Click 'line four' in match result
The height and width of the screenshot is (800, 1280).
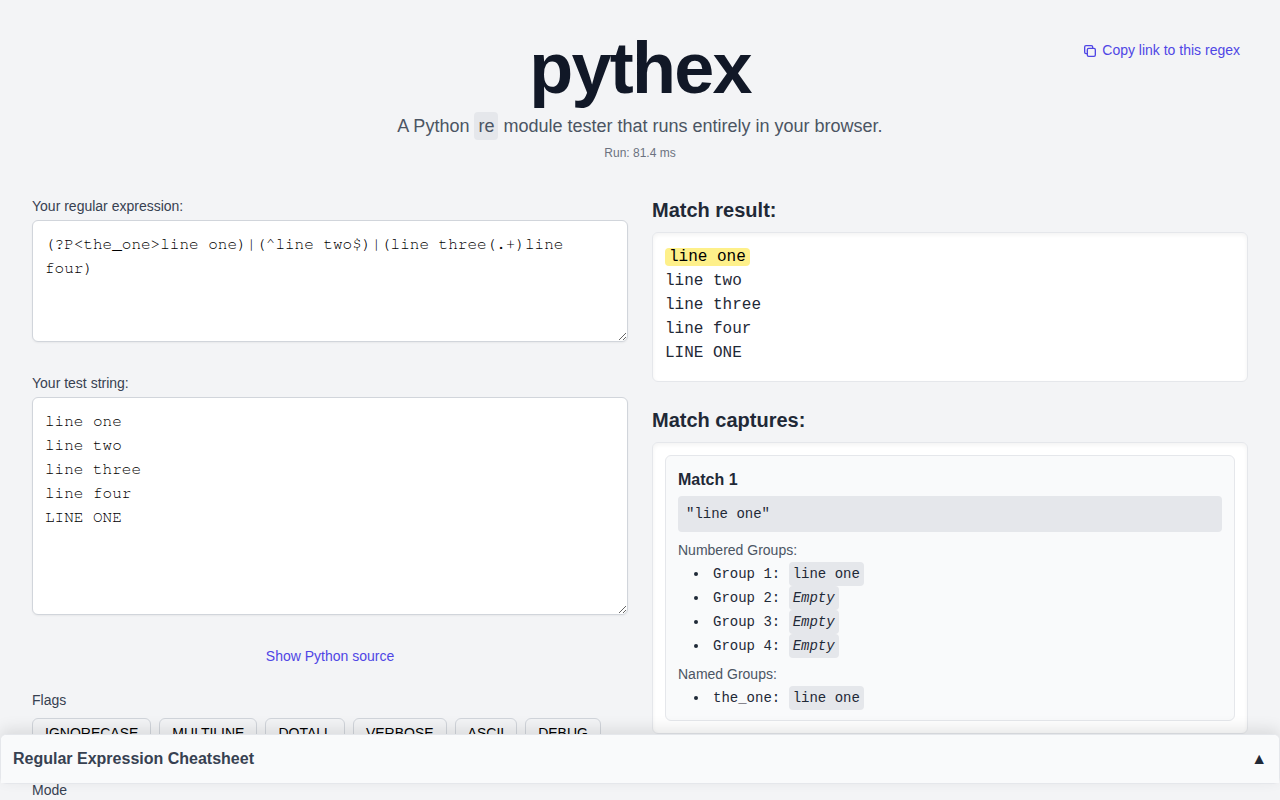[708, 328]
